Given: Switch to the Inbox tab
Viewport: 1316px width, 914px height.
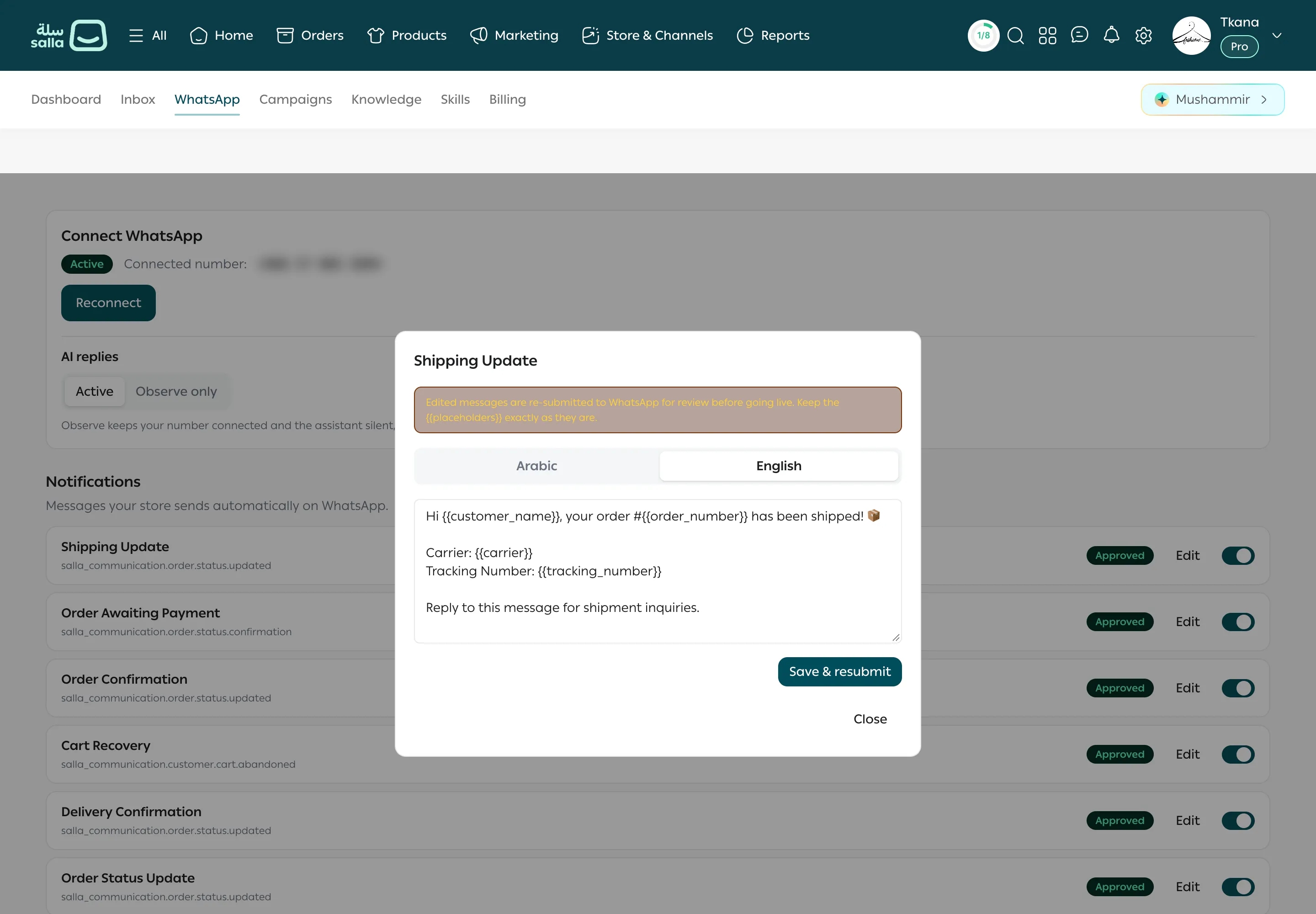Looking at the screenshot, I should point(138,100).
